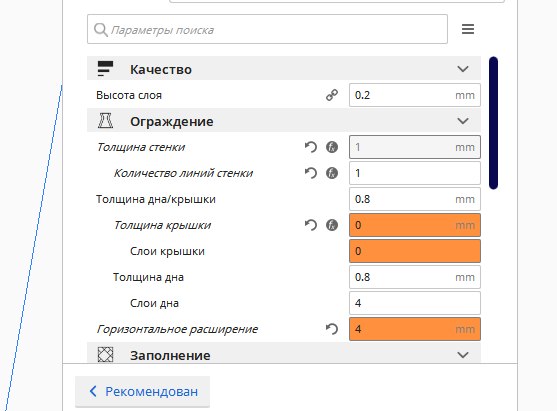This screenshot has width=557, height=411.
Task: Edit the Слои дна value 4
Action: click(415, 303)
